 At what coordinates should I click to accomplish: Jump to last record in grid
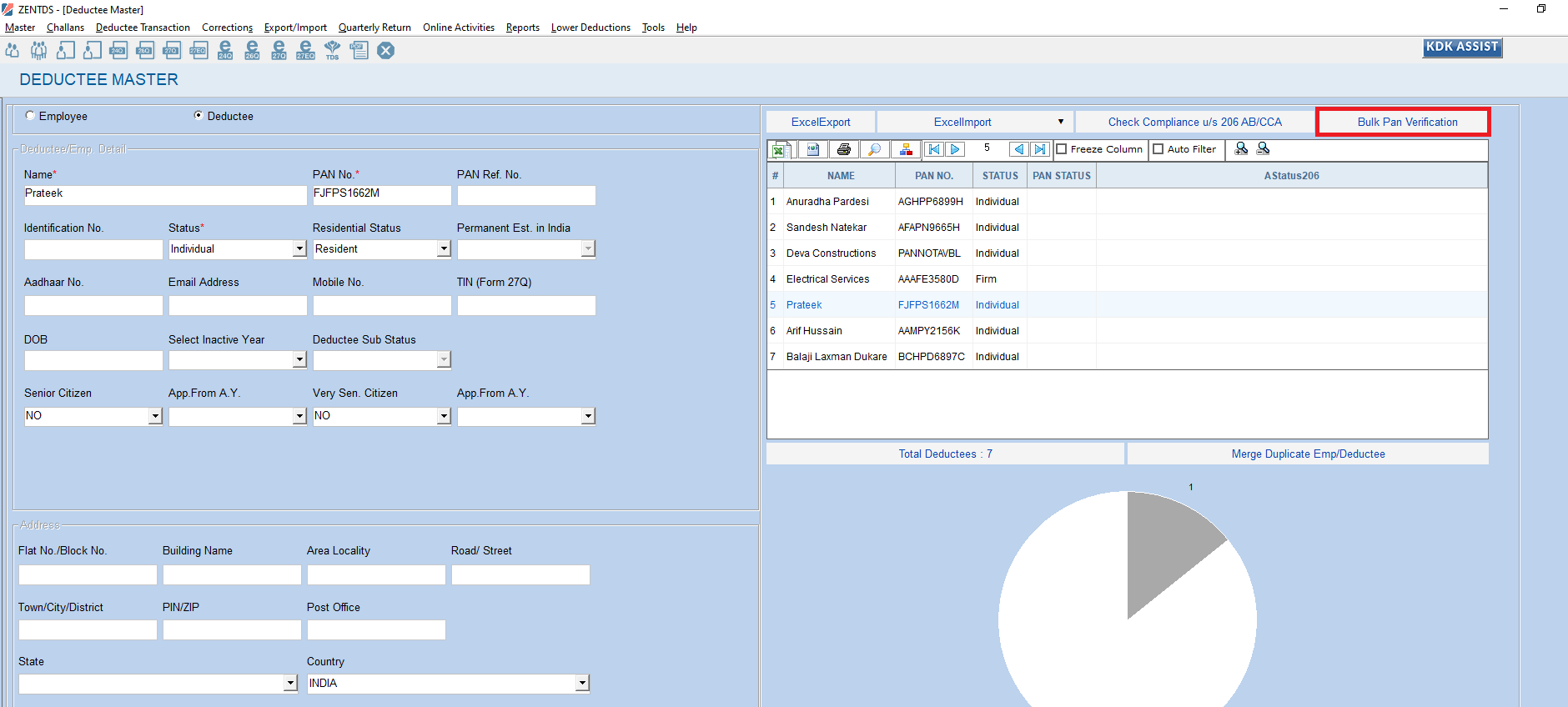coord(1040,149)
